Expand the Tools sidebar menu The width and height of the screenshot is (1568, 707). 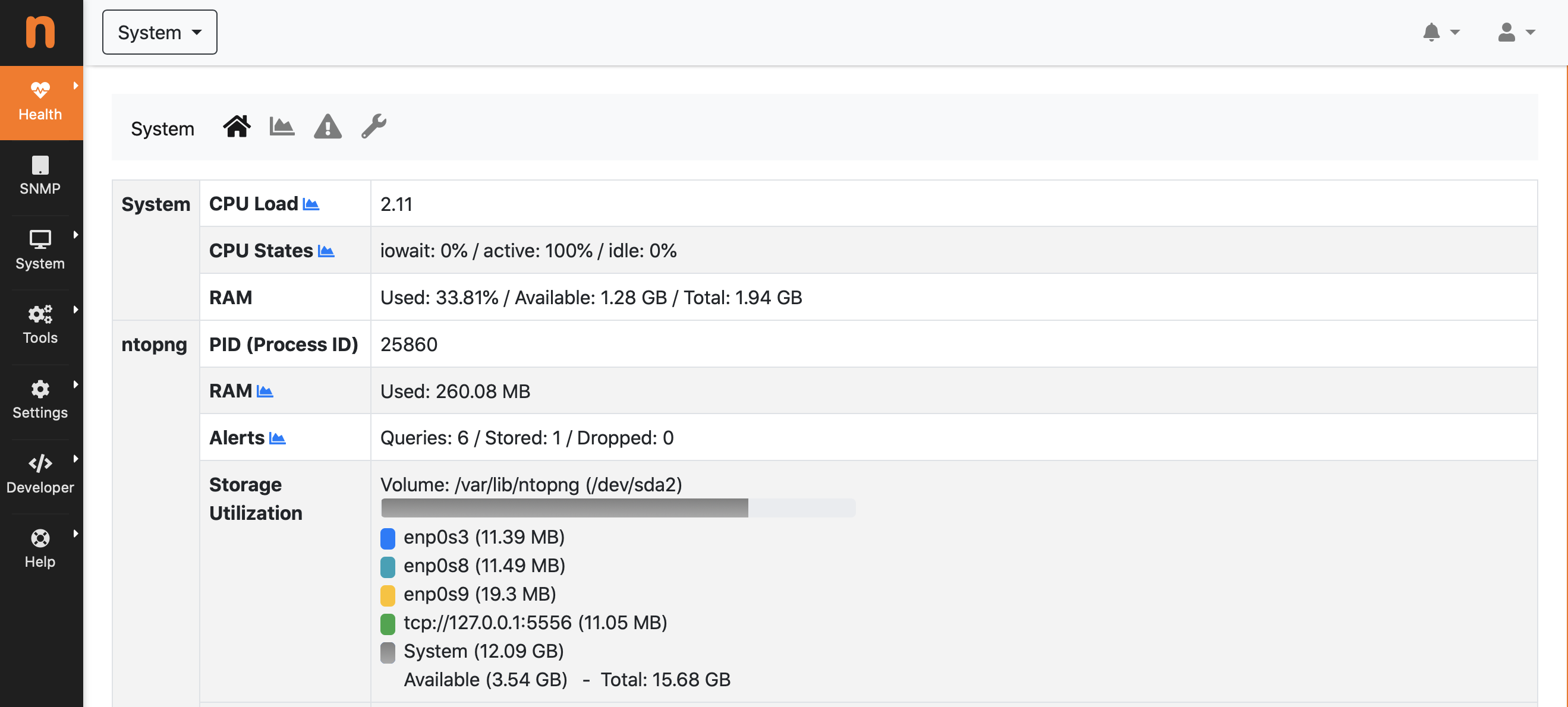(40, 326)
